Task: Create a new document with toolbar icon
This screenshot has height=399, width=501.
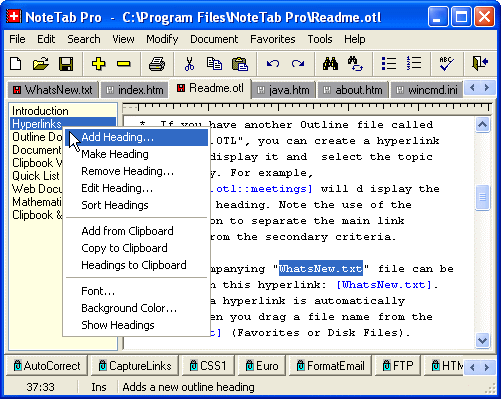Action: pos(16,63)
